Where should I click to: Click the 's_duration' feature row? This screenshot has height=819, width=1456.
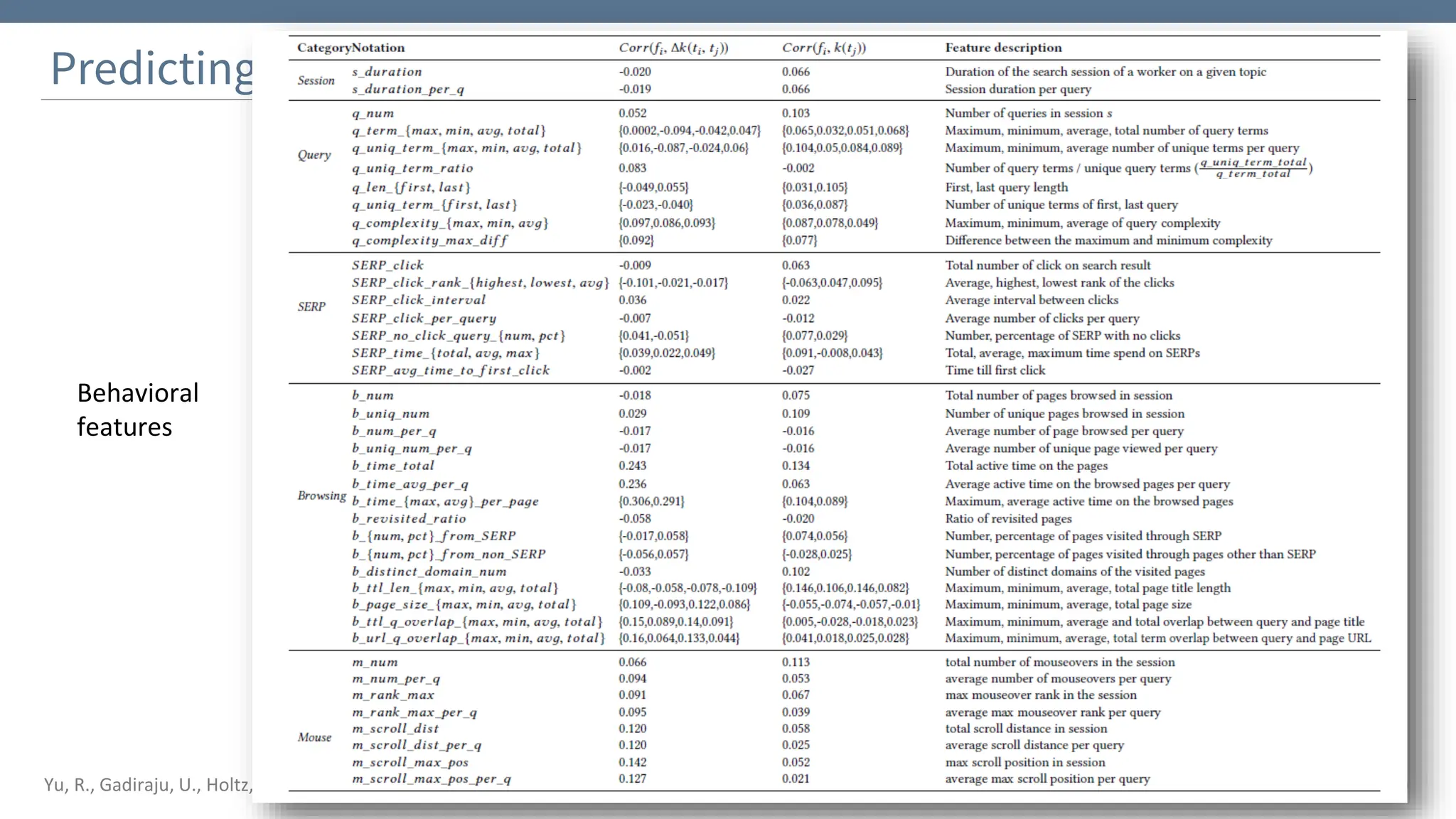coord(387,72)
